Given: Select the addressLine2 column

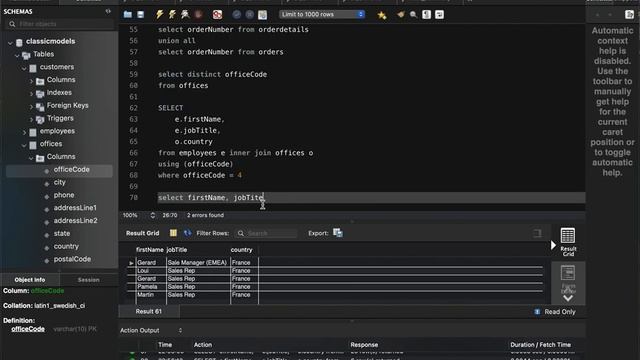Looking at the screenshot, I should pos(76,221).
